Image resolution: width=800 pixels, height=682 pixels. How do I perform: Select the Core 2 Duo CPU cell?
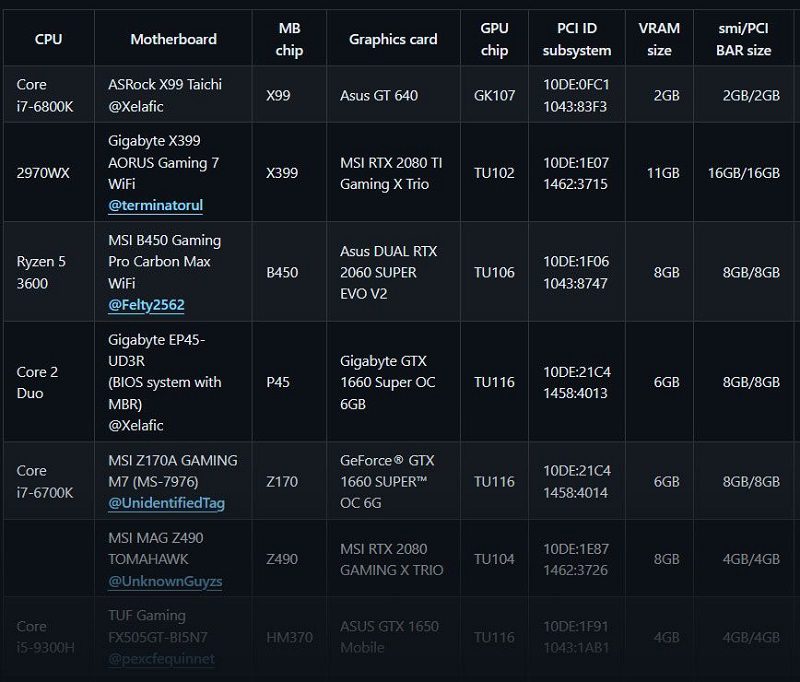pyautogui.click(x=48, y=382)
